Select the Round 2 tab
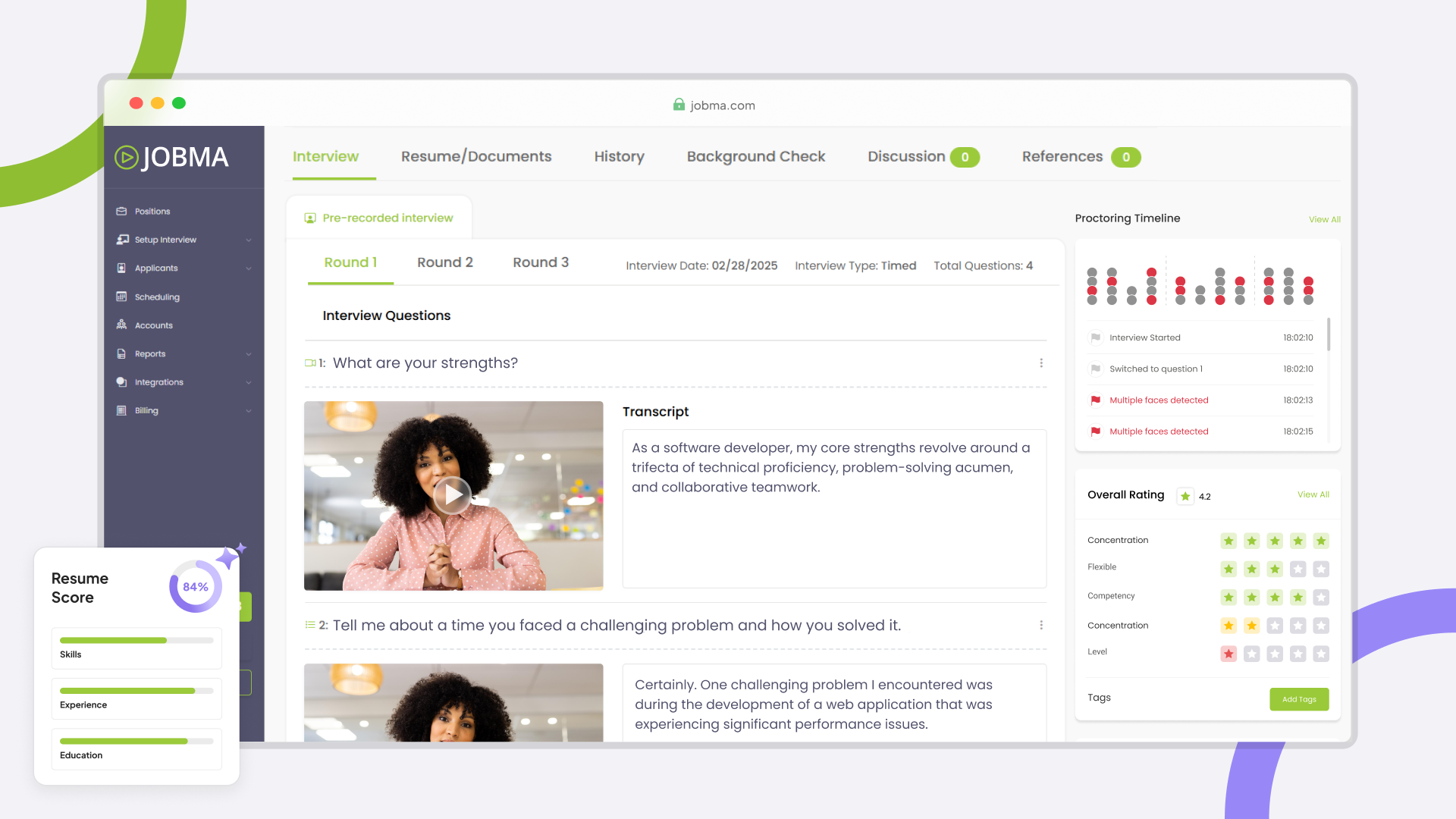 (x=444, y=262)
